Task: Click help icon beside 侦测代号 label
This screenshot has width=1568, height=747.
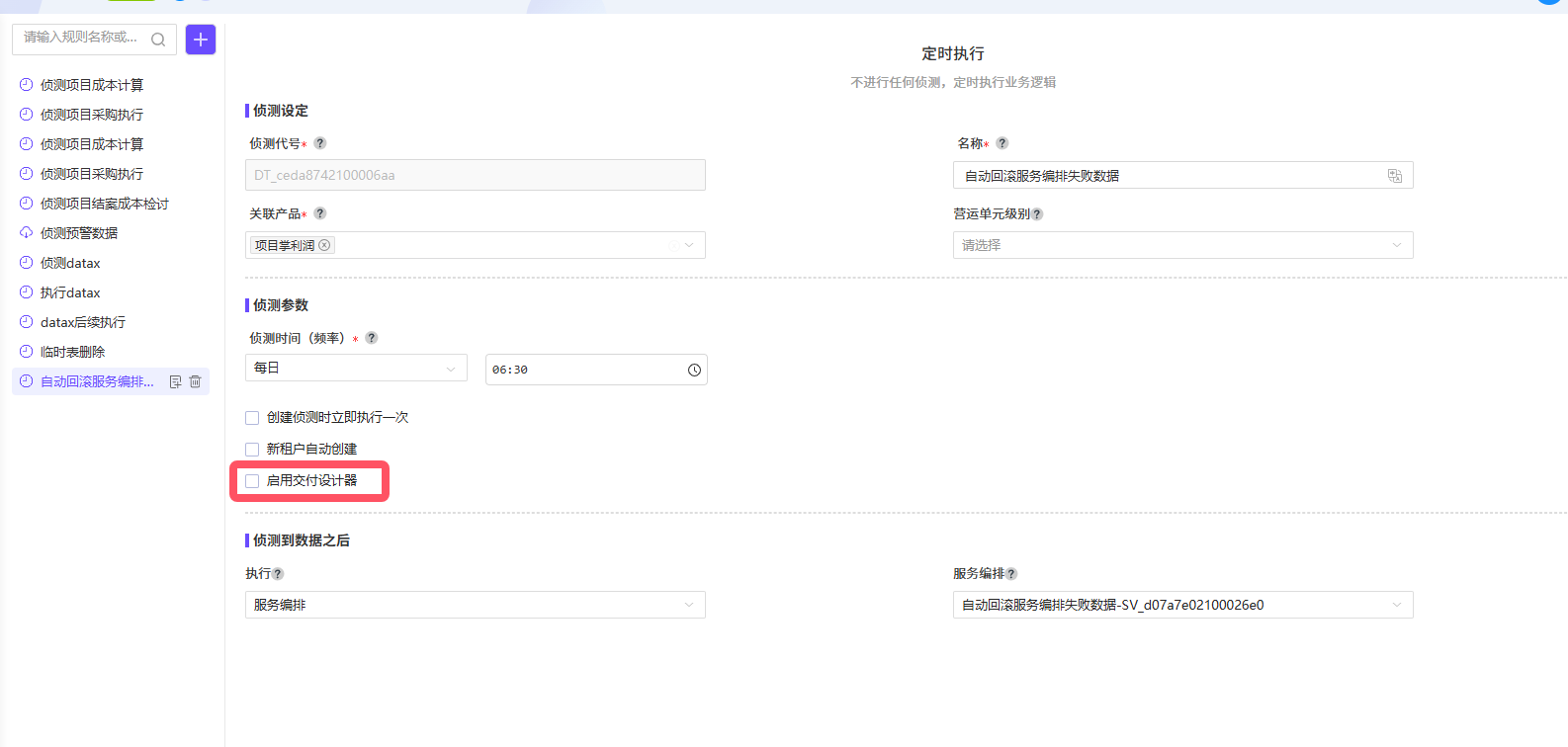Action: click(x=320, y=143)
